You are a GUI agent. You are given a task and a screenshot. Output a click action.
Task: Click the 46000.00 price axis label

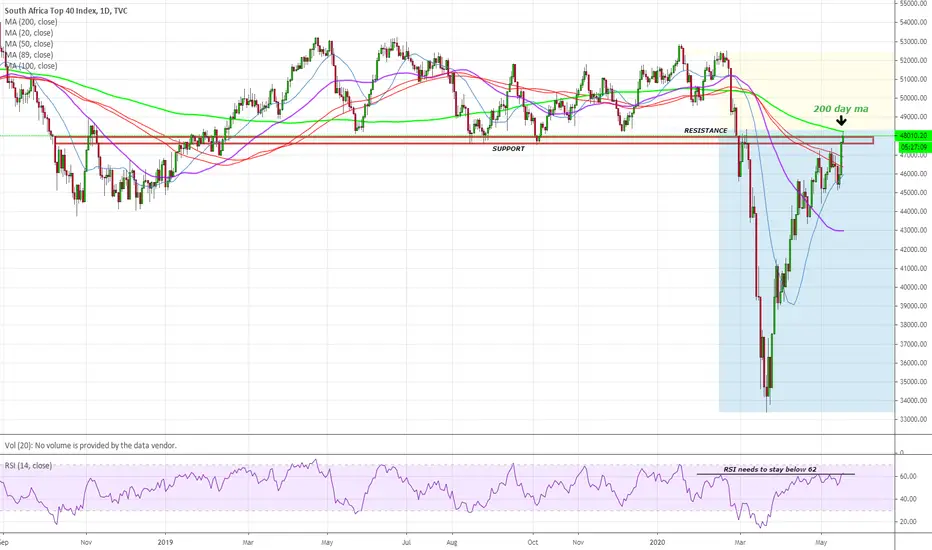[x=914, y=174]
